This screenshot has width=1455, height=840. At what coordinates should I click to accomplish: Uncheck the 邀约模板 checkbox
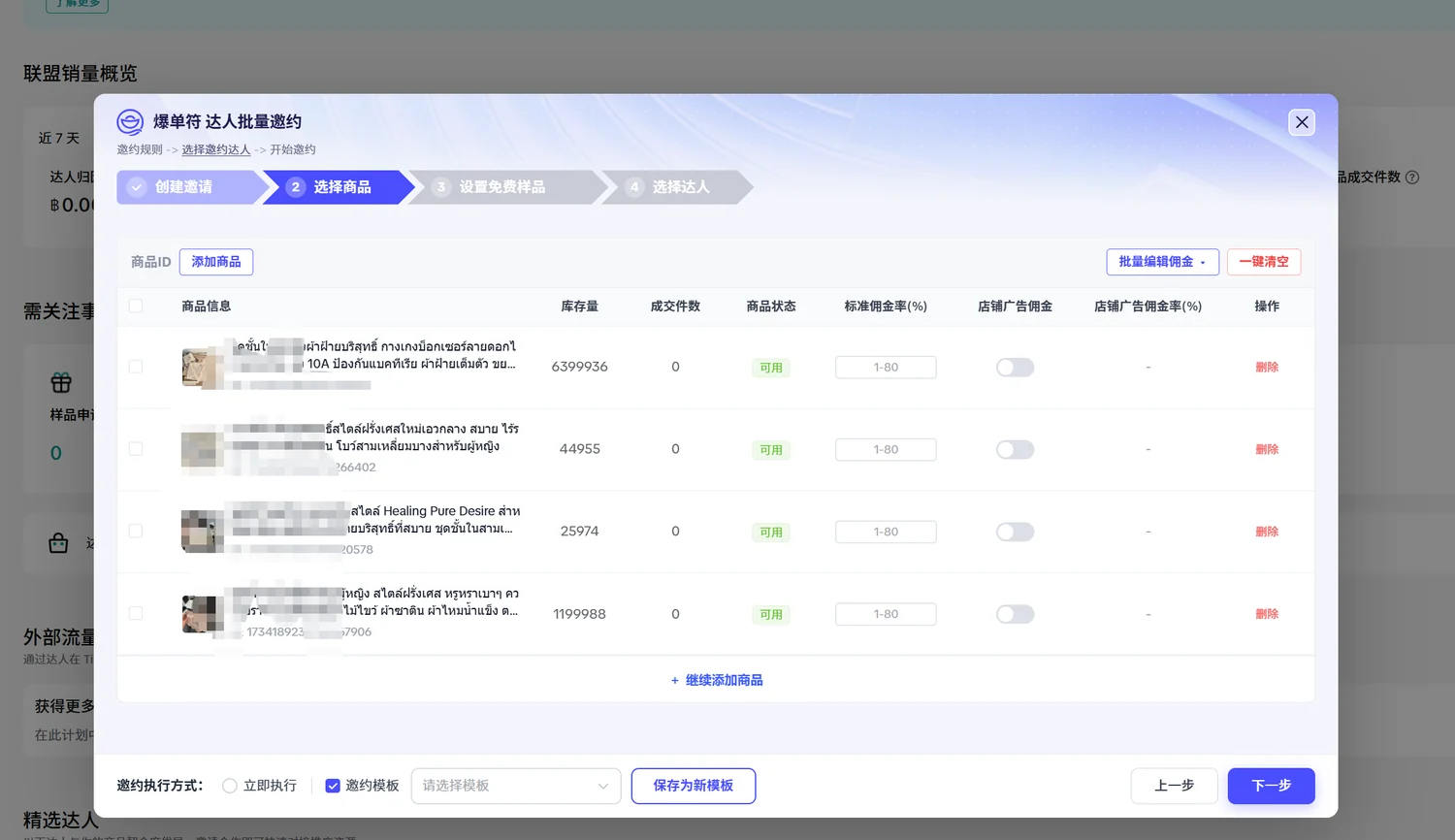click(x=333, y=786)
